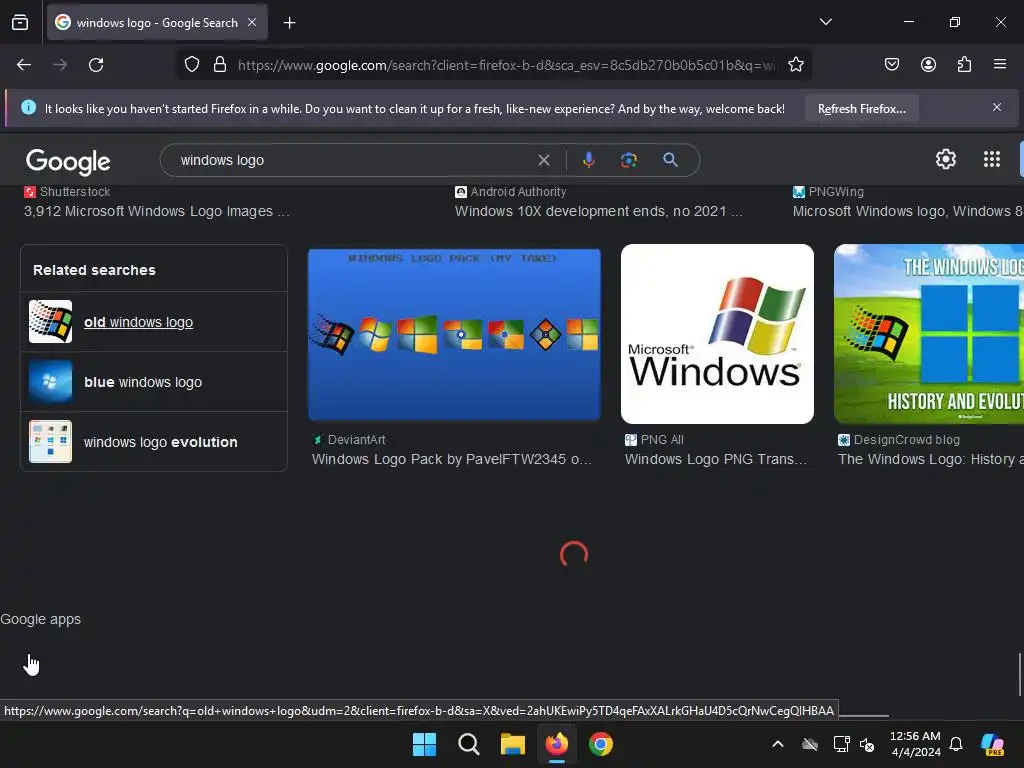Click the windows logo evolution thumbnail
The width and height of the screenshot is (1024, 768).
(x=50, y=442)
